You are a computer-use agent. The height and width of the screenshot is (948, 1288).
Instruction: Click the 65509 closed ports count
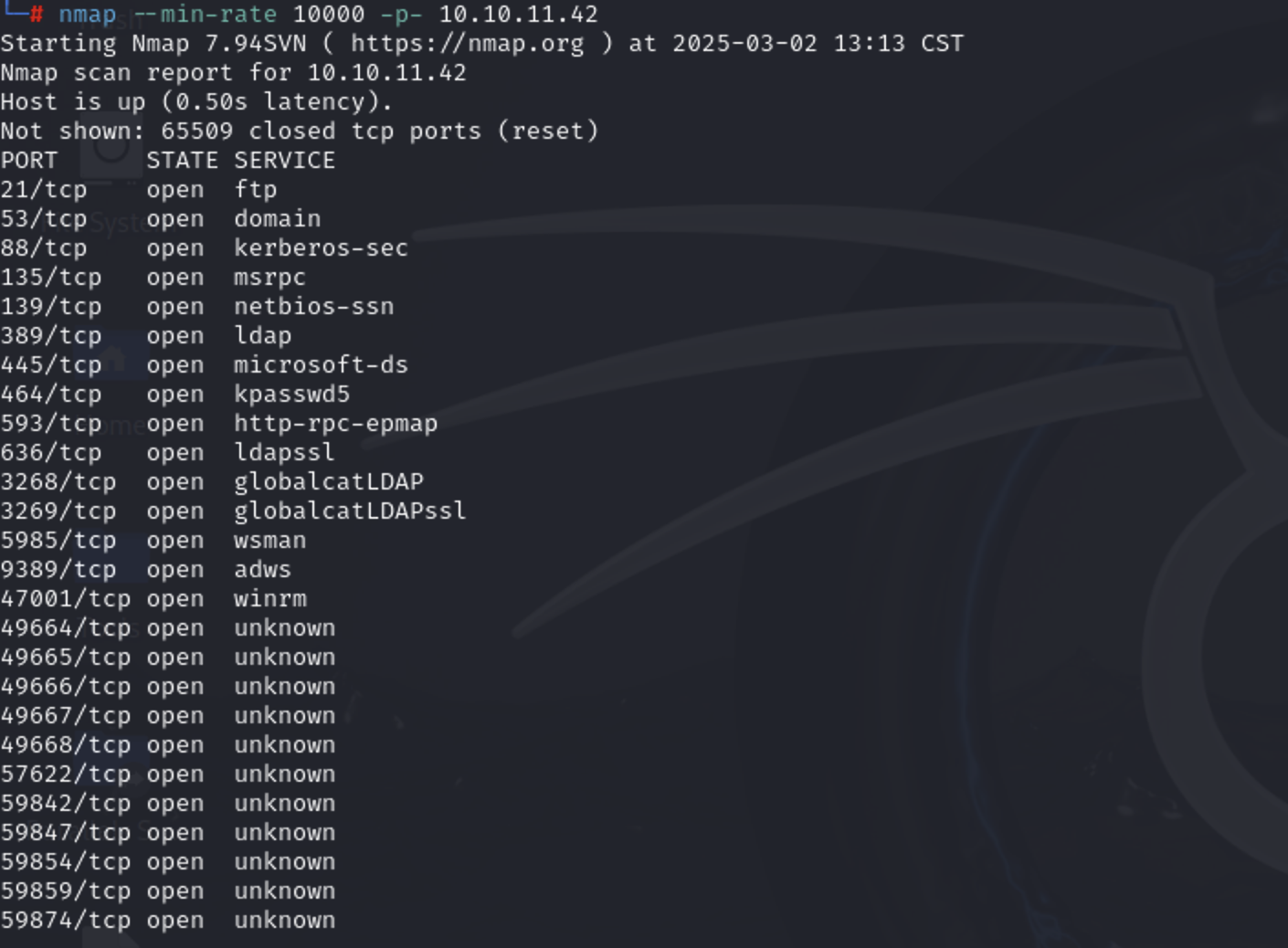tap(196, 132)
